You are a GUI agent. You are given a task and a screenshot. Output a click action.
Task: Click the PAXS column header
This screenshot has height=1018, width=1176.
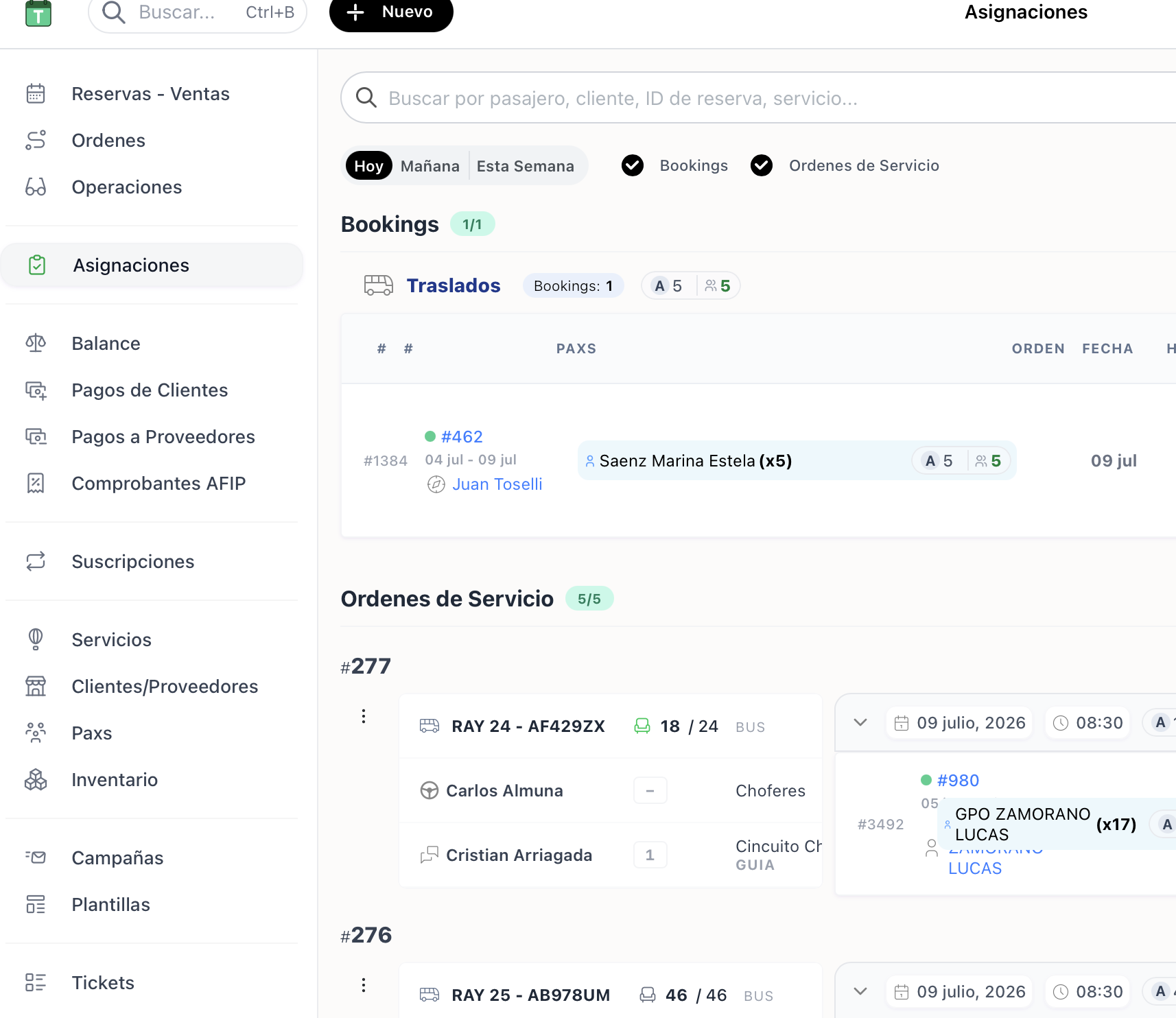coord(576,348)
